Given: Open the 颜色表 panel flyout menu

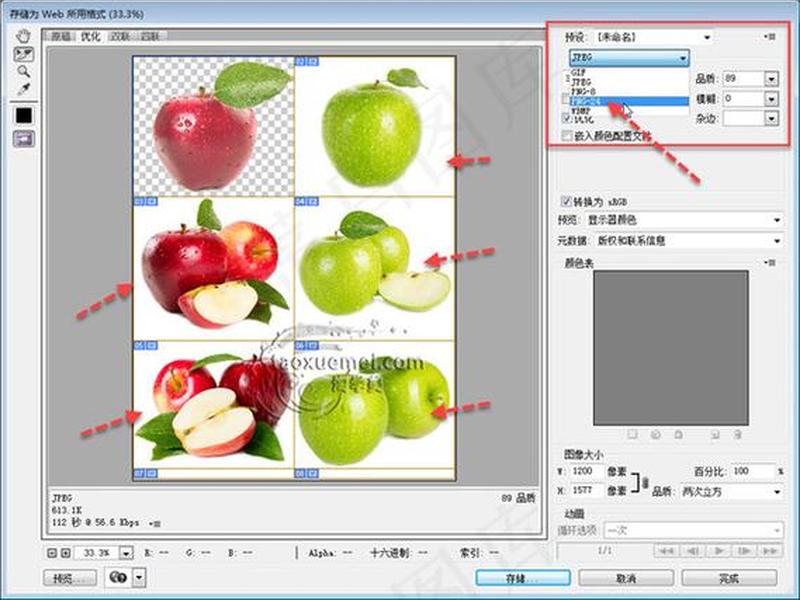Looking at the screenshot, I should pyautogui.click(x=770, y=263).
